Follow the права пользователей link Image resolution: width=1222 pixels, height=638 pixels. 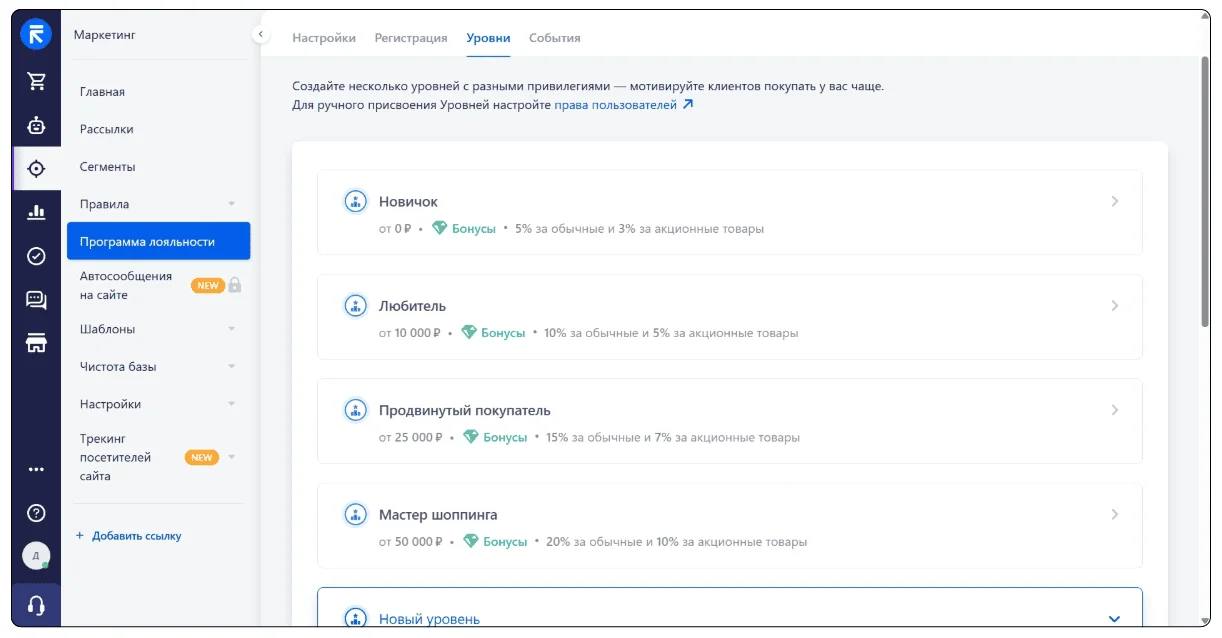pyautogui.click(x=616, y=105)
